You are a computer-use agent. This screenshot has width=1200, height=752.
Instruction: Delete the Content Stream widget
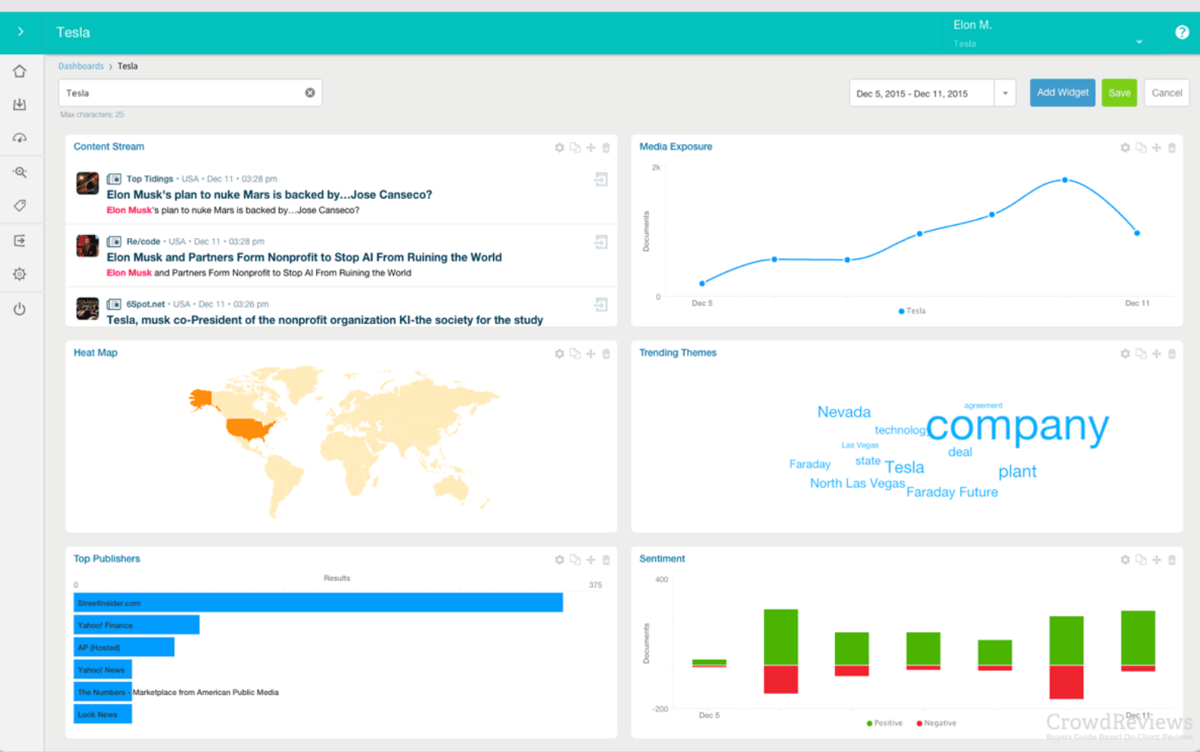606,148
